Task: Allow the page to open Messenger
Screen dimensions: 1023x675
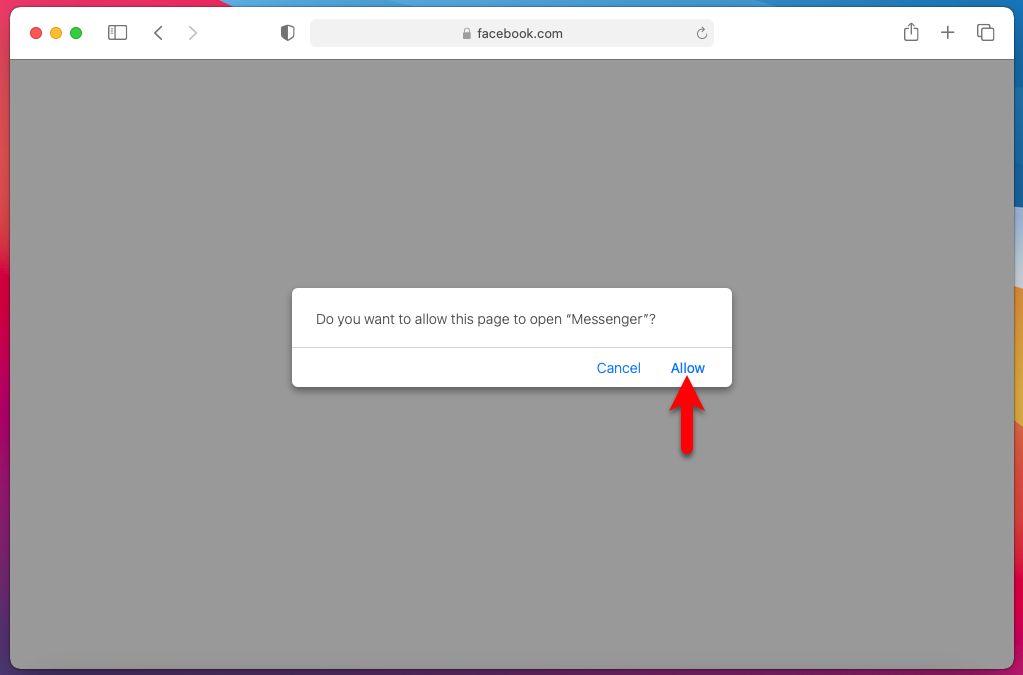Action: click(688, 368)
